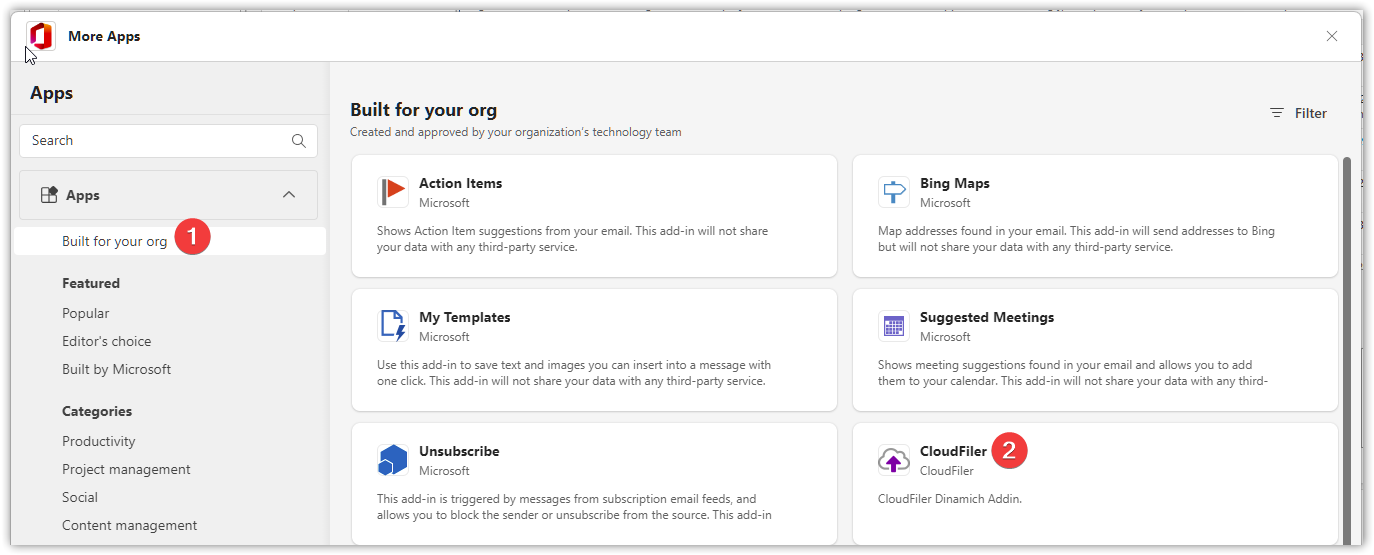Click into the Search apps field
The height and width of the screenshot is (555, 1374).
click(168, 141)
